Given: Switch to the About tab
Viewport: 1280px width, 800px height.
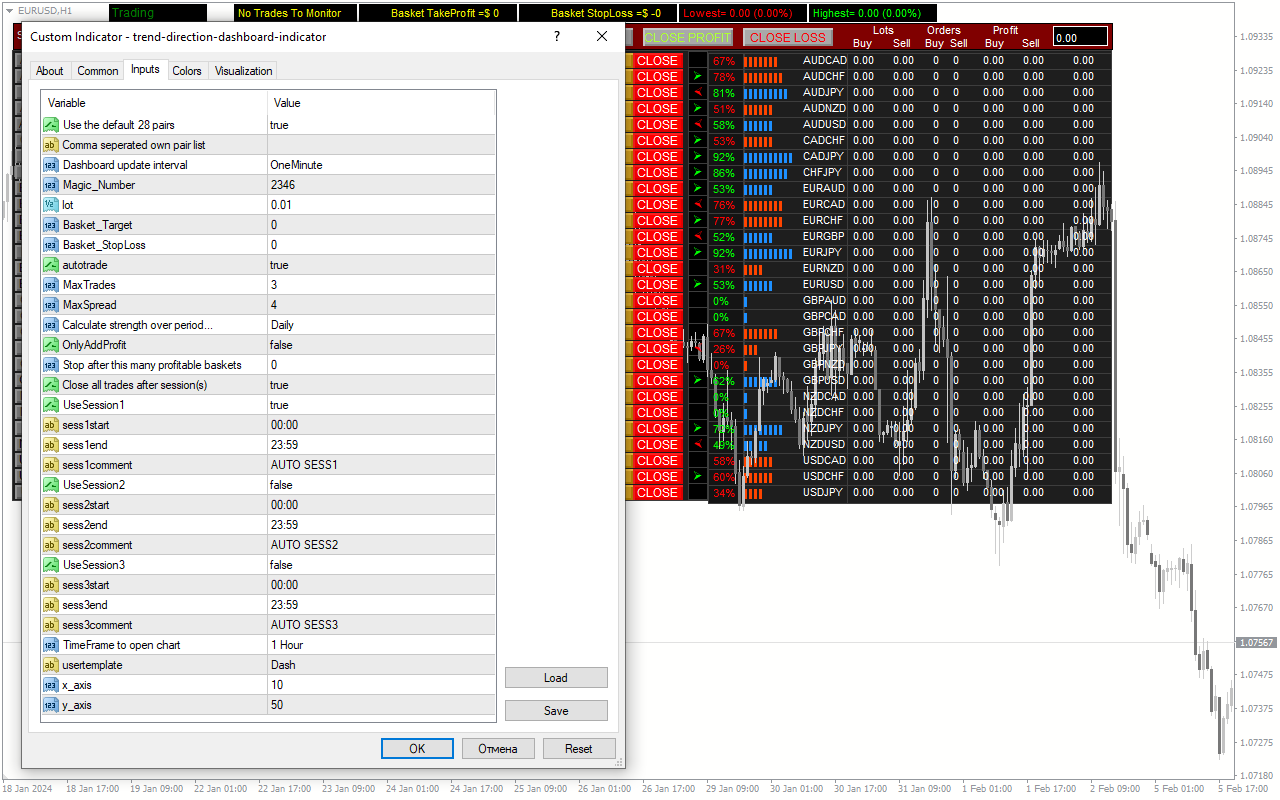Looking at the screenshot, I should click(x=50, y=71).
